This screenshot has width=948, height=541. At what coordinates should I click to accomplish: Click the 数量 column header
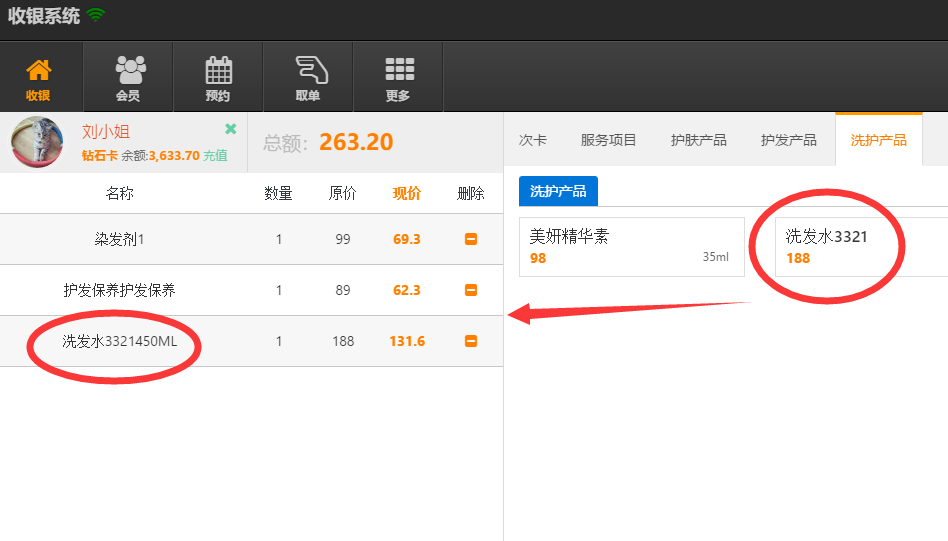point(279,193)
